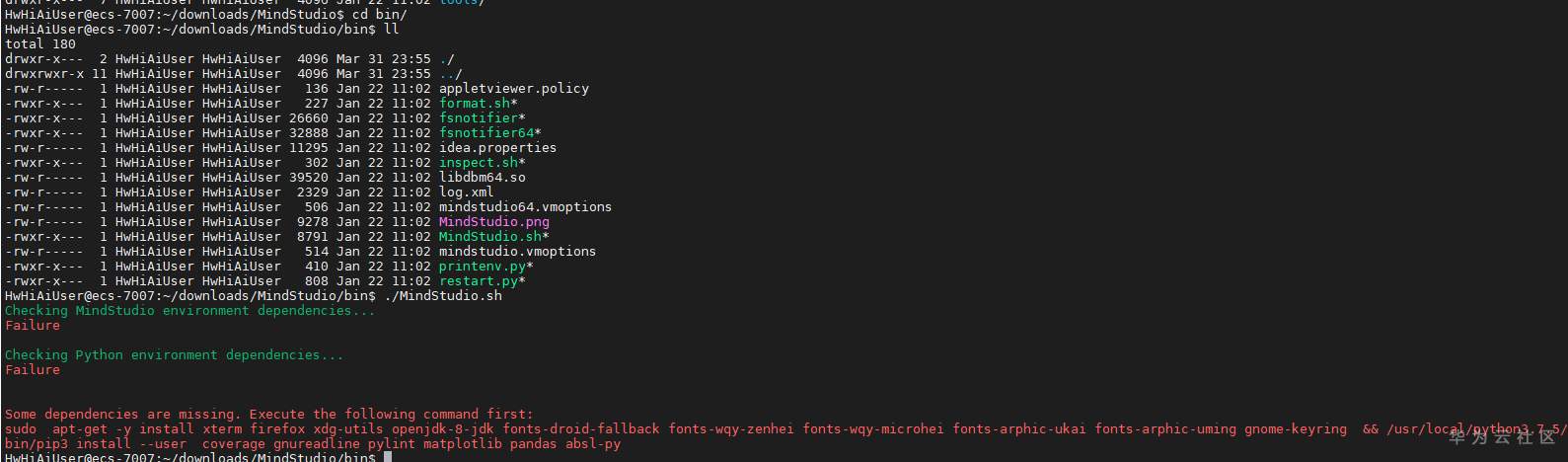The image size is (1568, 462).
Task: Click the inspect.sh script name
Action: 479,163
